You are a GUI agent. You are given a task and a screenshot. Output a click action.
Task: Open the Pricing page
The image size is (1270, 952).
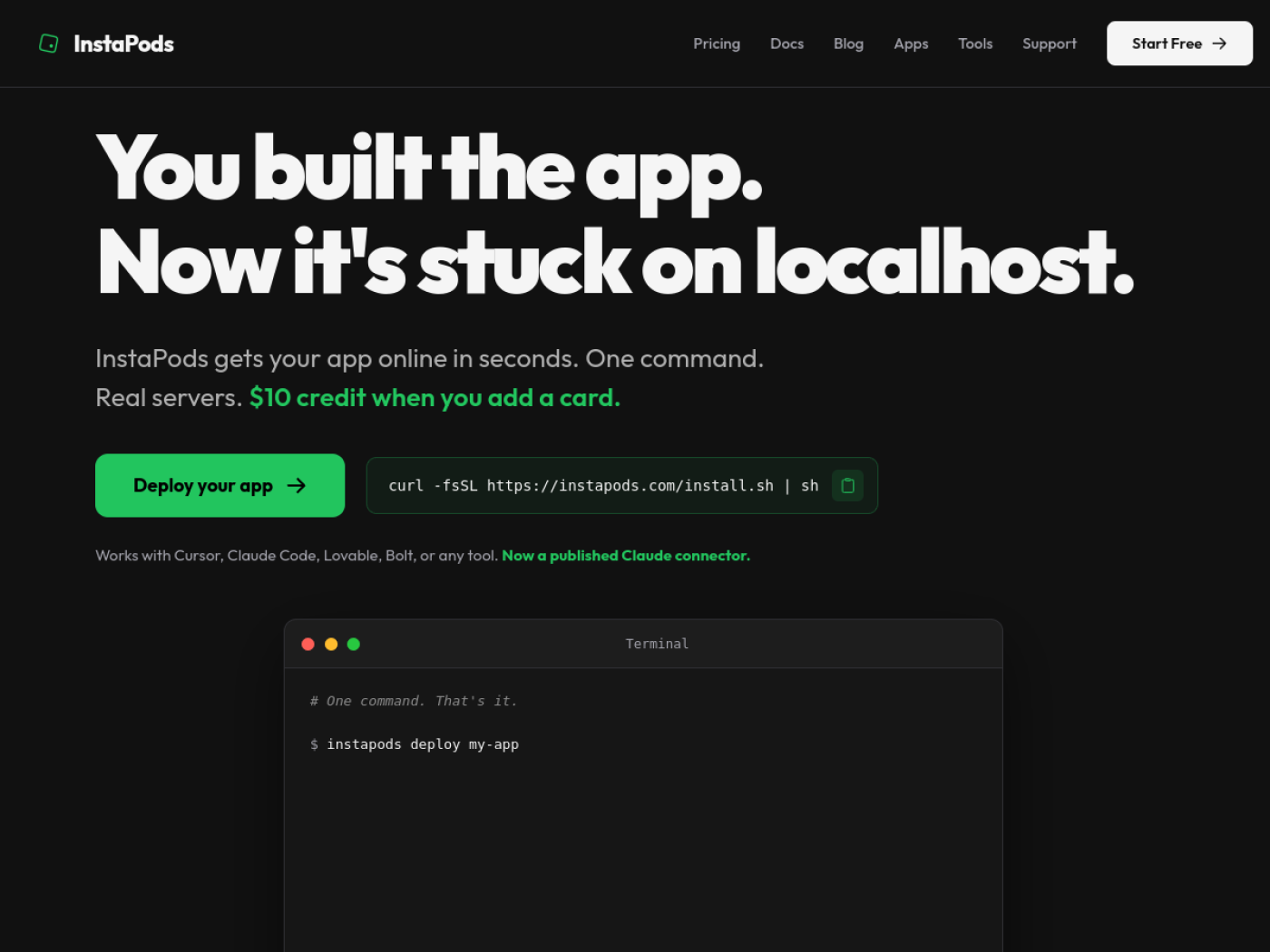pyautogui.click(x=717, y=44)
